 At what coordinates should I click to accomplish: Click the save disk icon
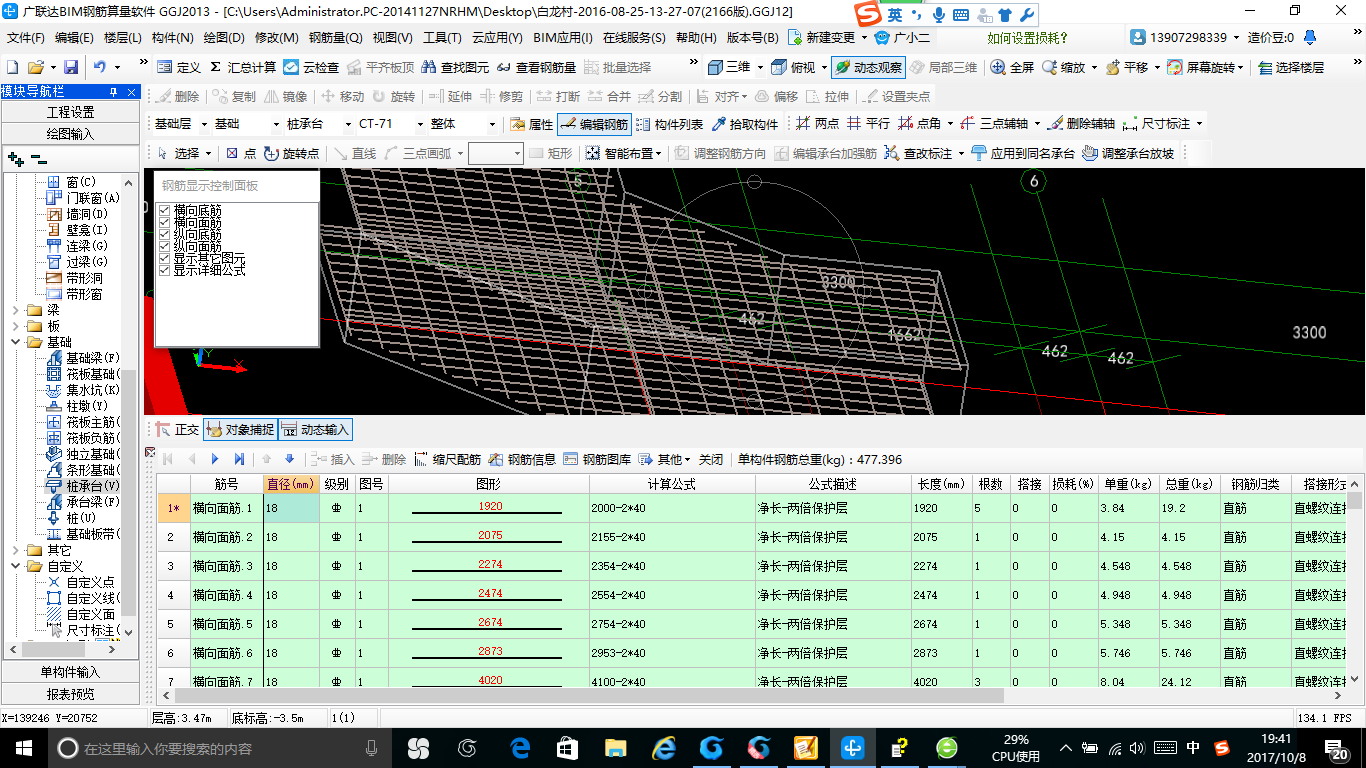tap(71, 67)
